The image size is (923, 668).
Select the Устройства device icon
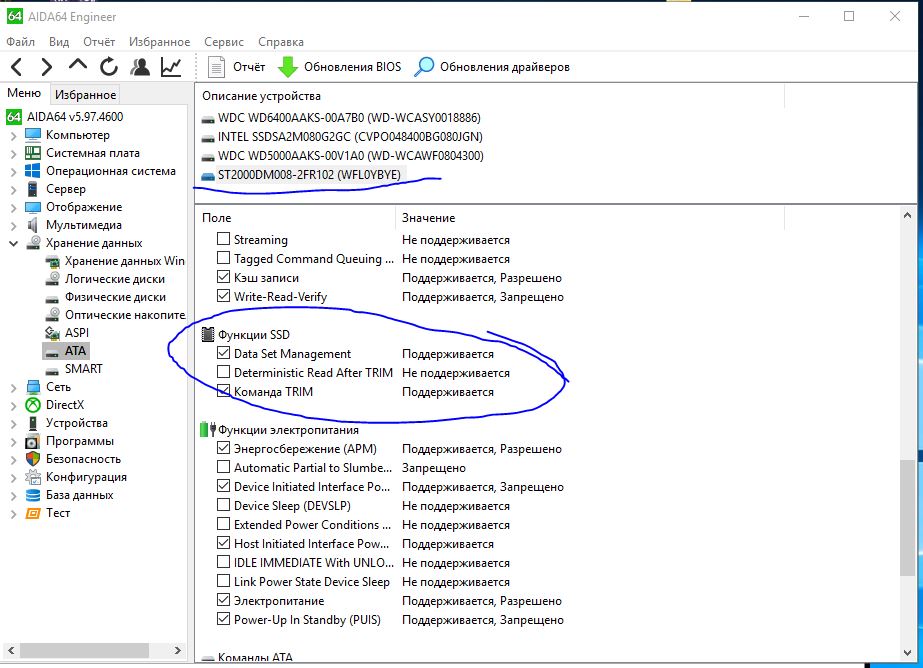(33, 423)
